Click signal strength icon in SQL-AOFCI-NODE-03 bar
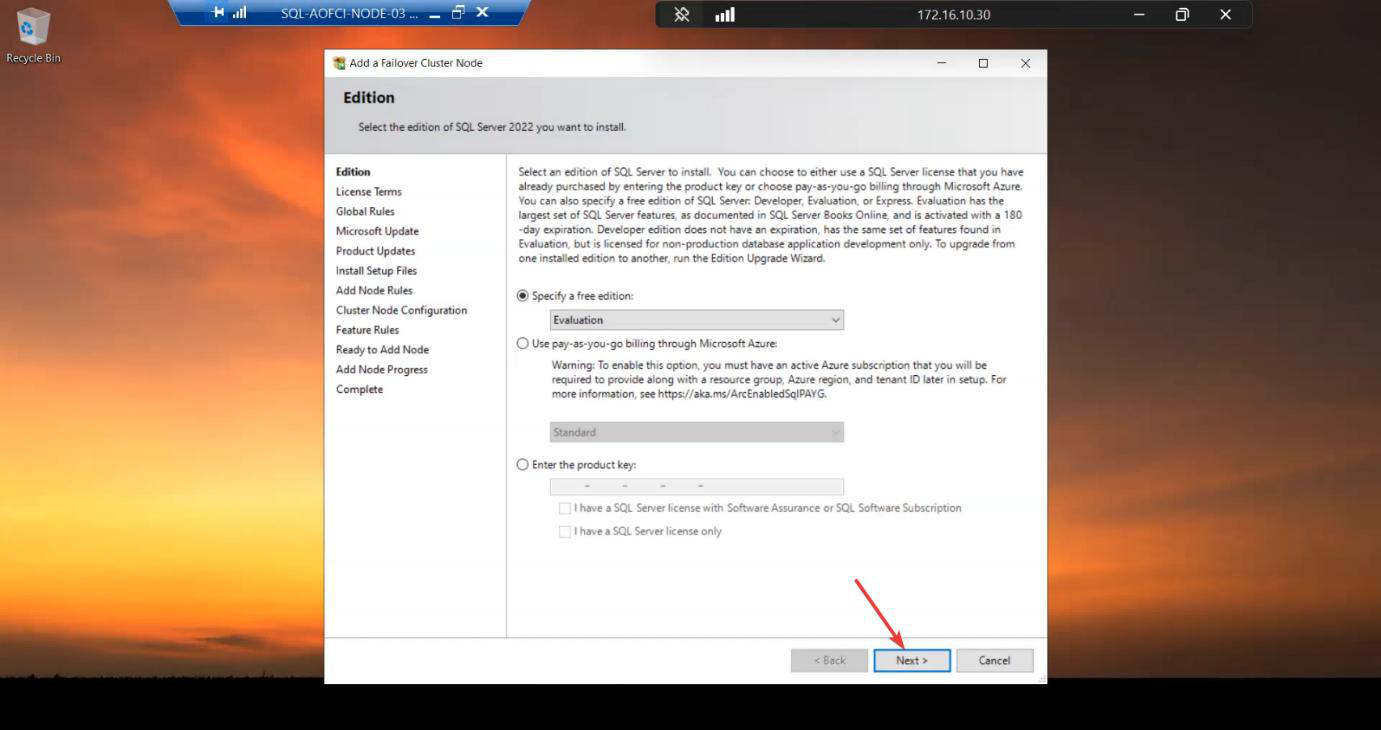Viewport: 1381px width, 730px height. click(x=239, y=13)
